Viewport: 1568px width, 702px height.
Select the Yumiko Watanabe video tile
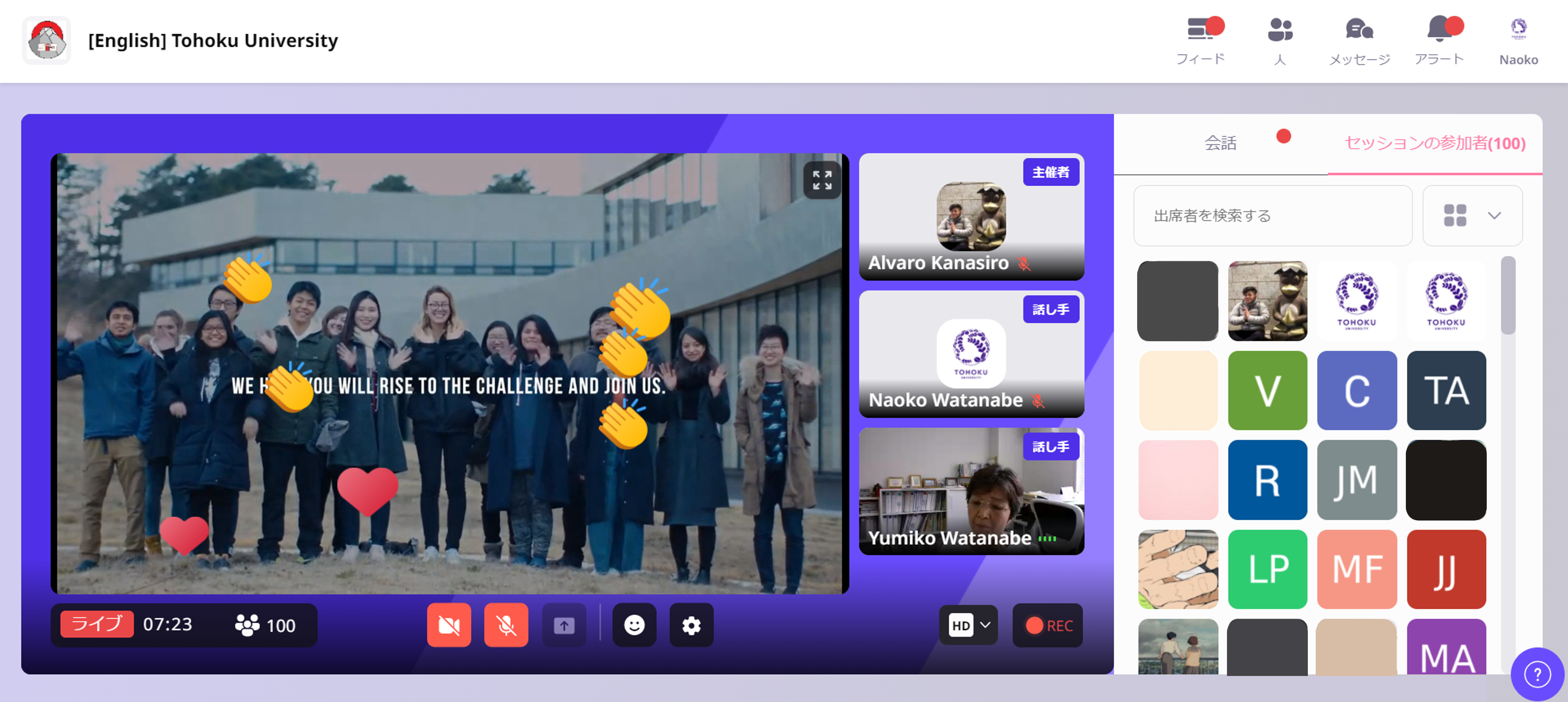971,491
